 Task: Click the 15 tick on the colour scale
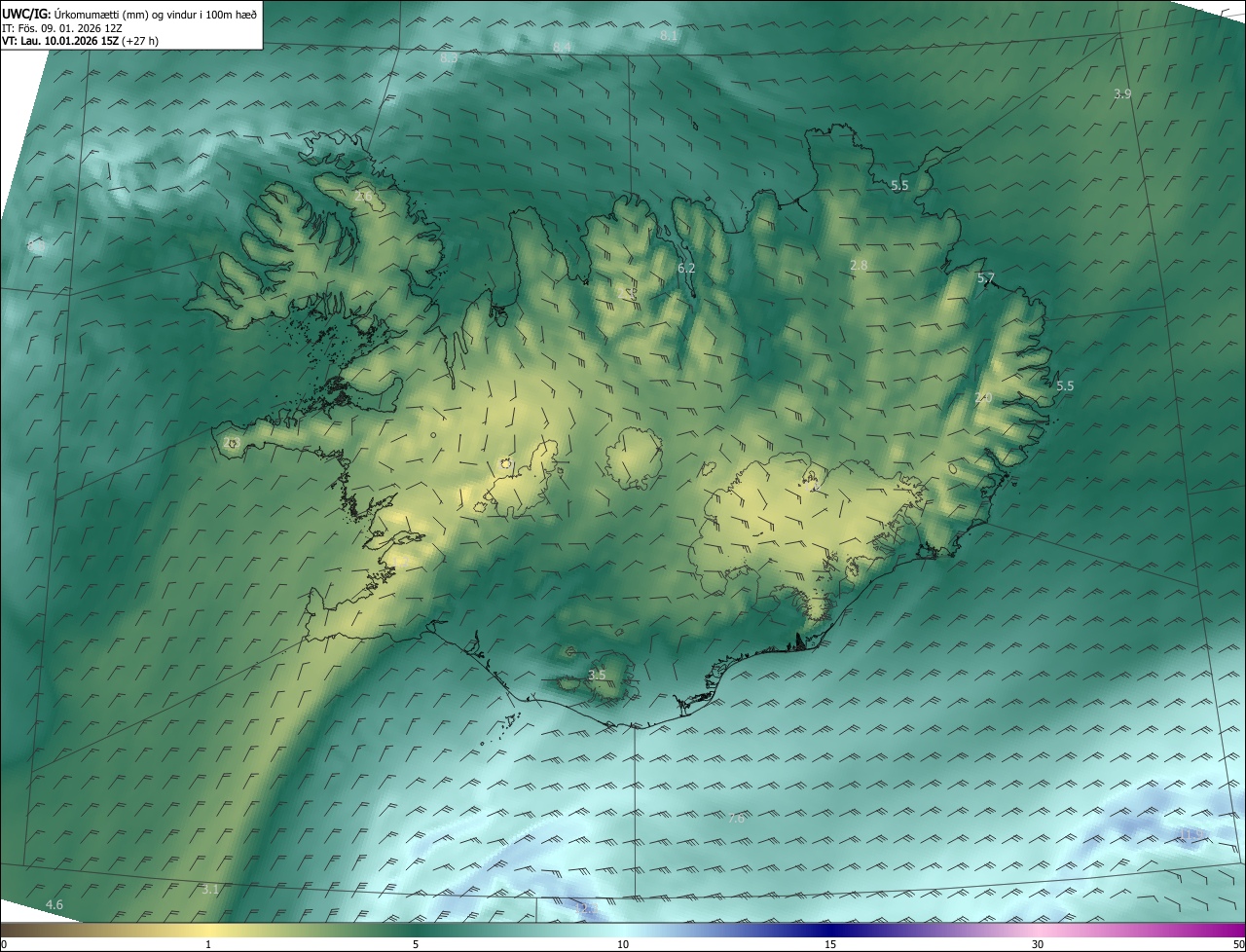click(x=830, y=944)
